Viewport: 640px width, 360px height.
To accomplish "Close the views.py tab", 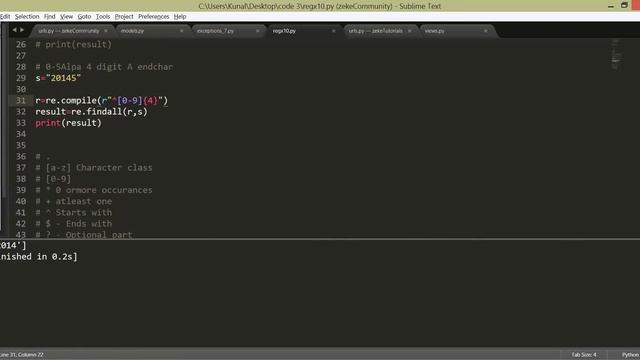I will 485,31.
